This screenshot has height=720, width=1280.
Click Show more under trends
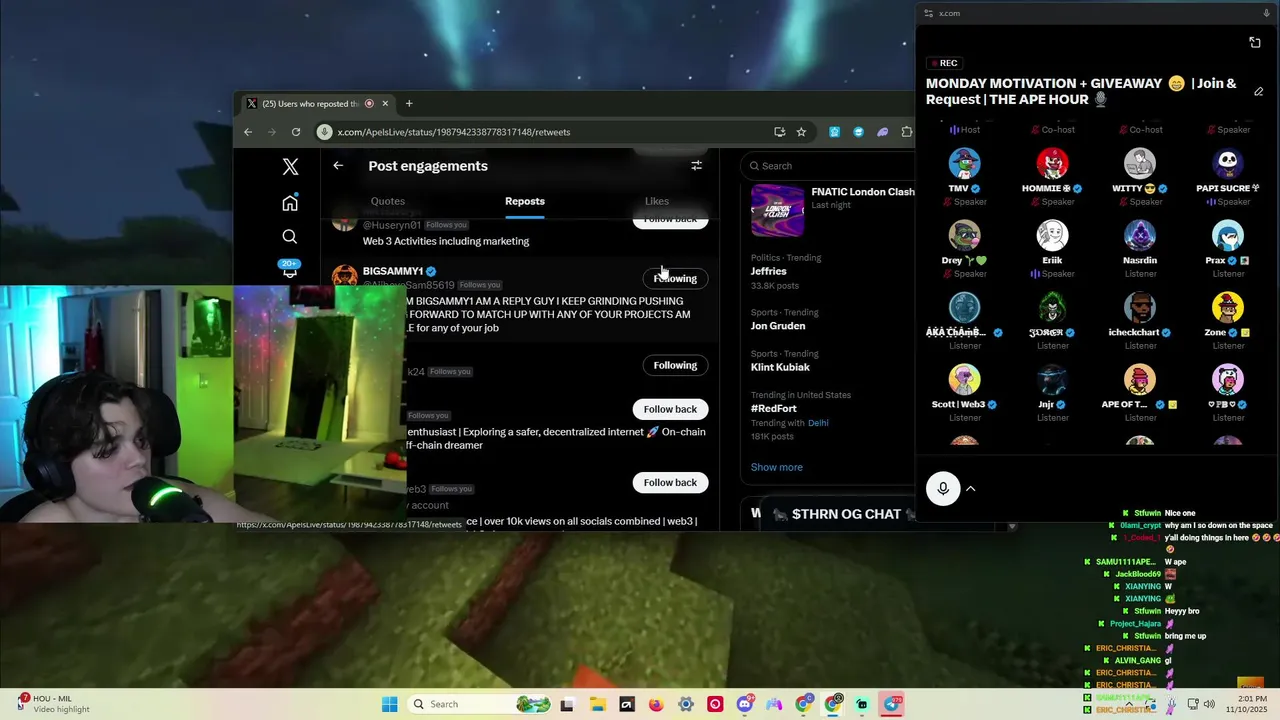click(777, 467)
